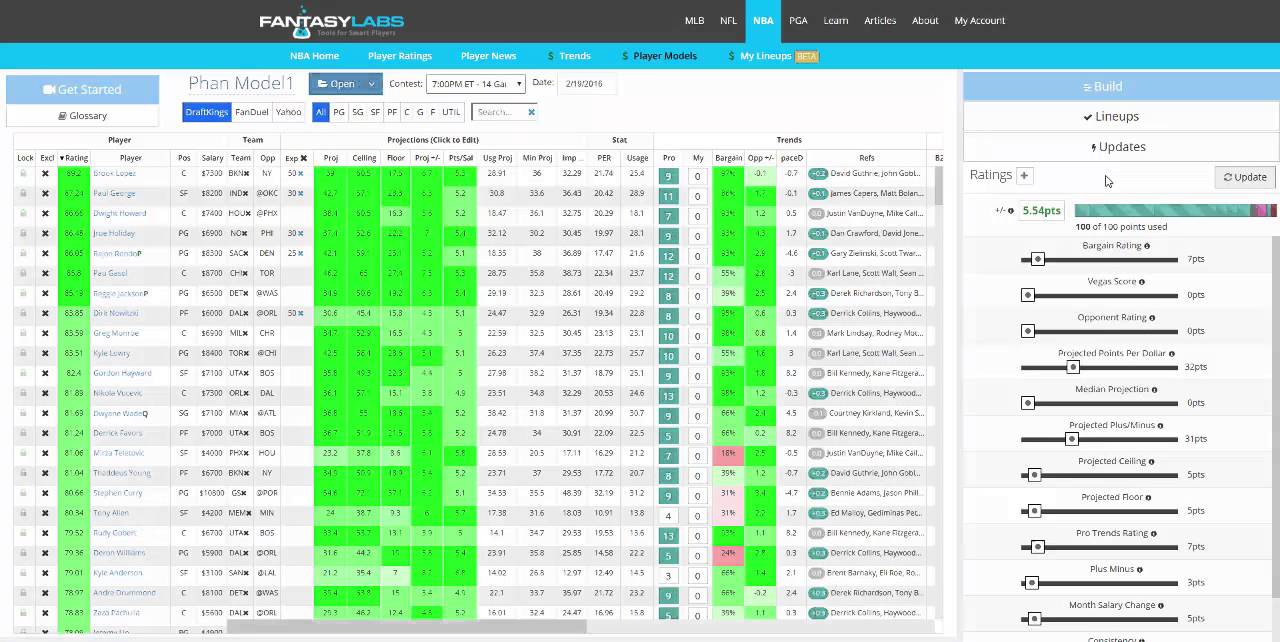Show the Vegas Score info icon
Screen dimensions: 1280x642
pos(1142,282)
